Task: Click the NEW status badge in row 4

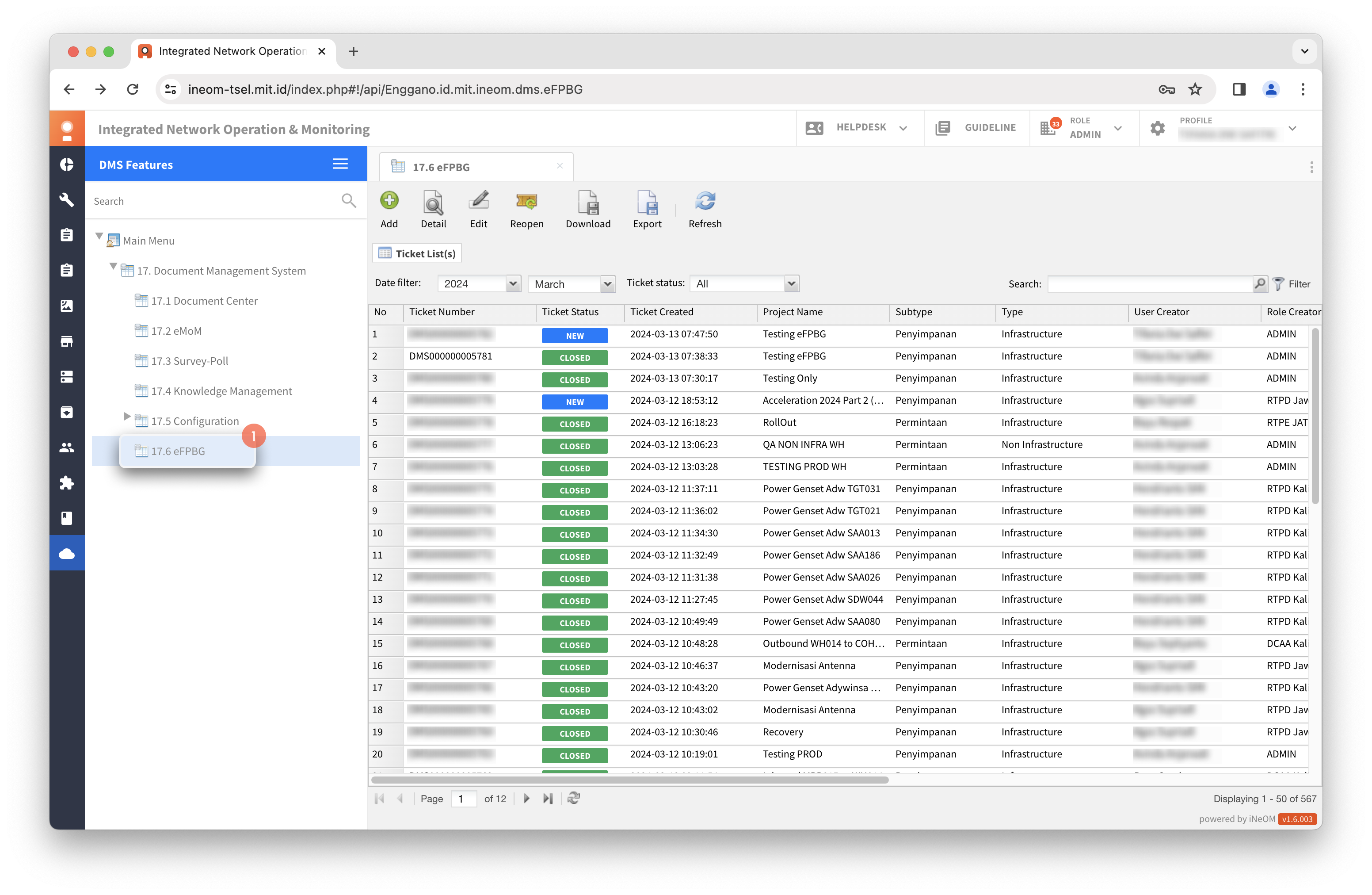Action: pos(574,402)
